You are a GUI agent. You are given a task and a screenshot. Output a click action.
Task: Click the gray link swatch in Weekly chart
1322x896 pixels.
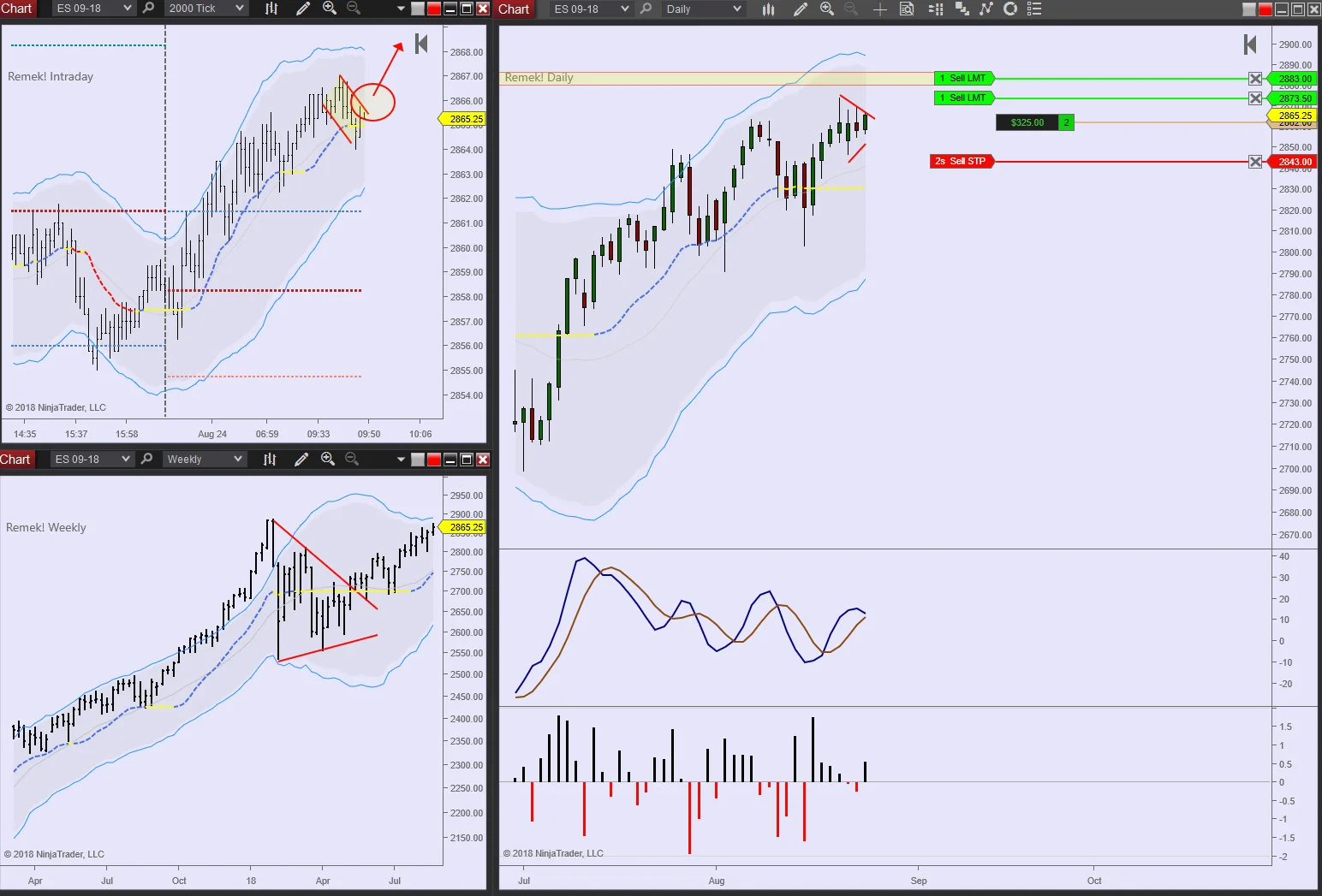point(418,460)
